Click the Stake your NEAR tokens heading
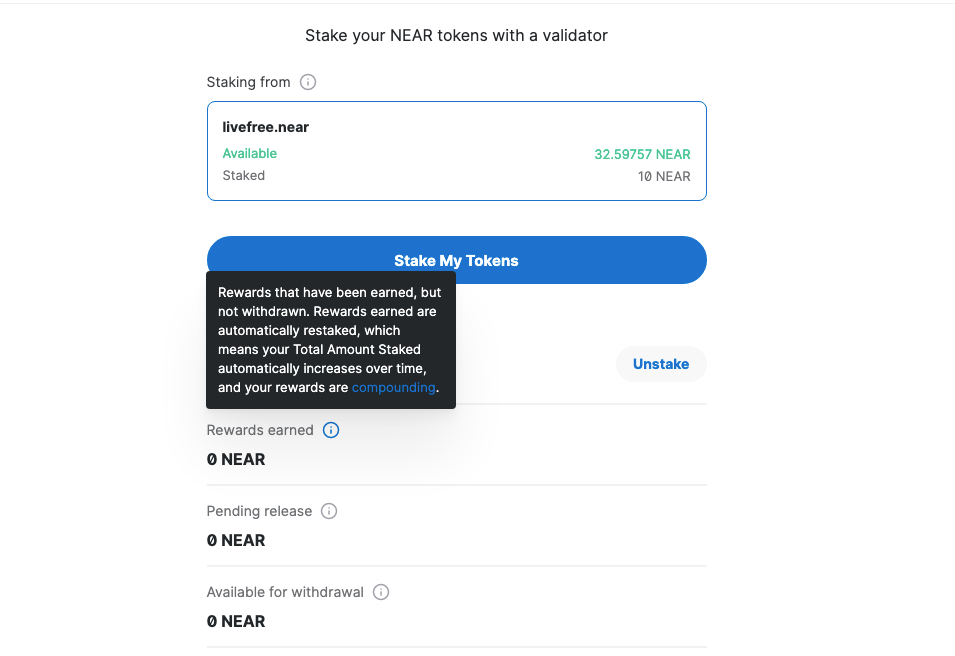The width and height of the screenshot is (955, 656). [456, 36]
